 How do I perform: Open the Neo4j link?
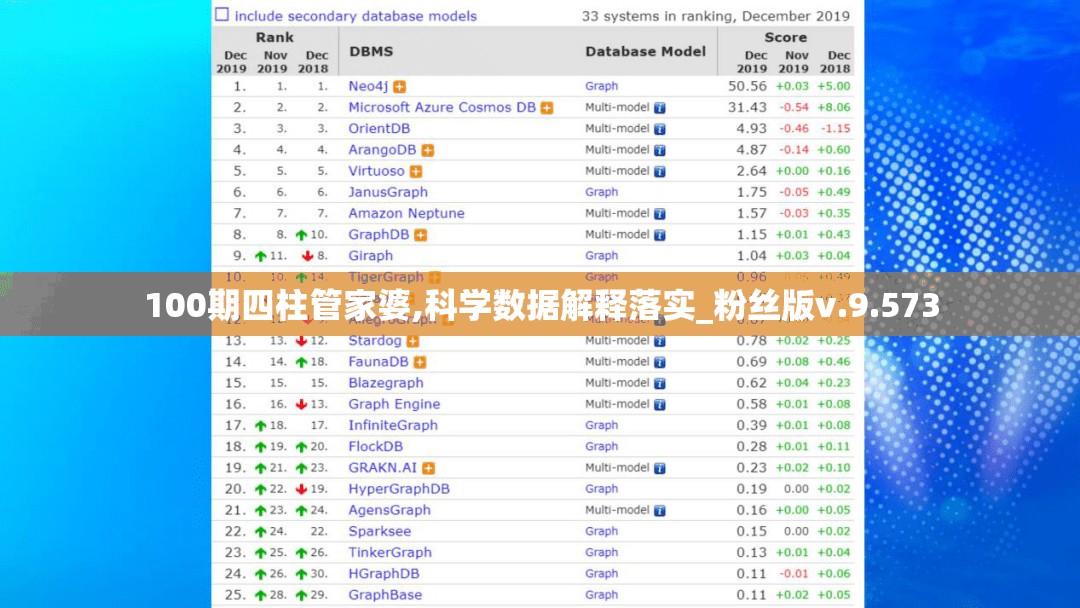click(368, 86)
